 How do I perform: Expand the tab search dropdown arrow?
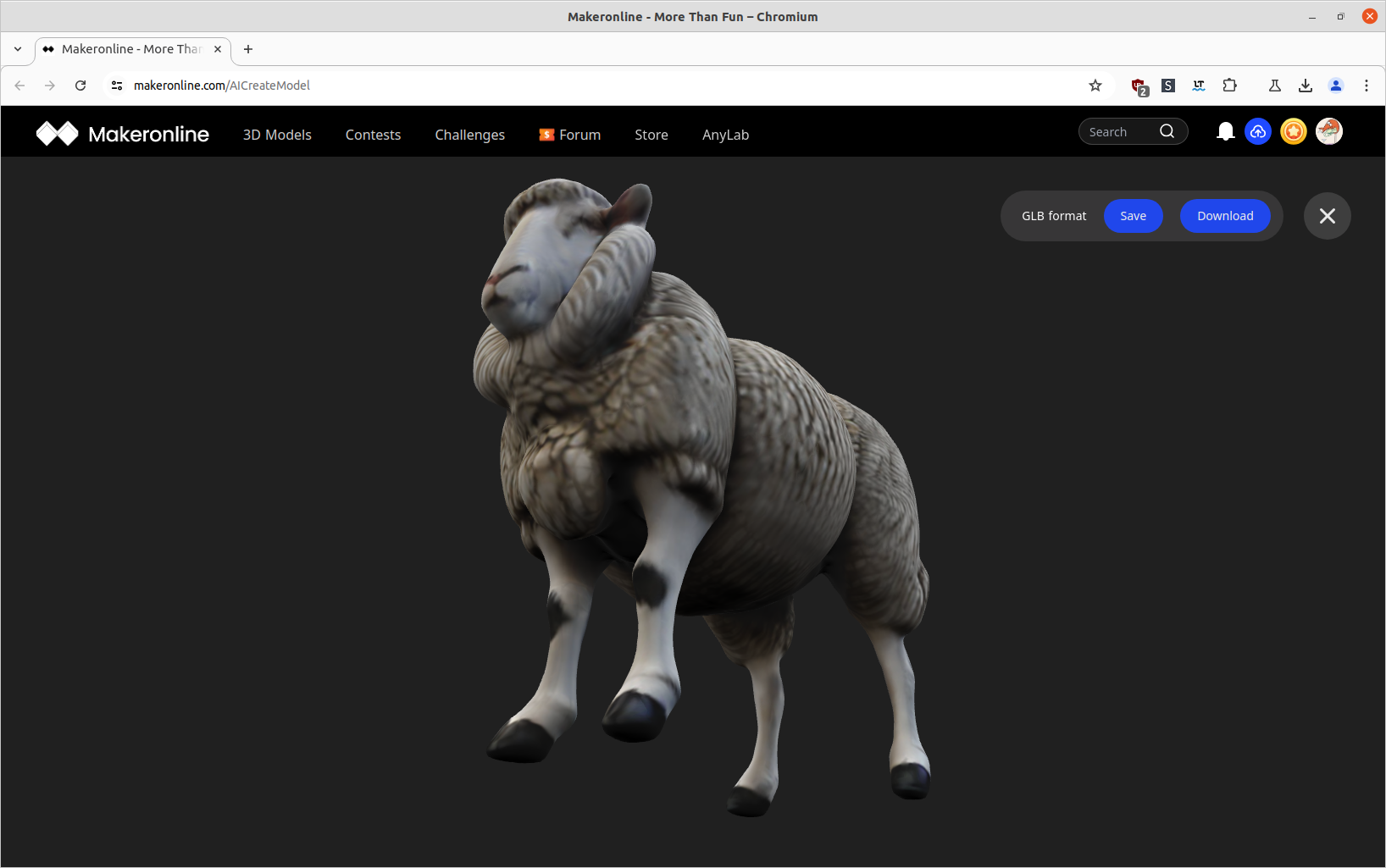[18, 49]
